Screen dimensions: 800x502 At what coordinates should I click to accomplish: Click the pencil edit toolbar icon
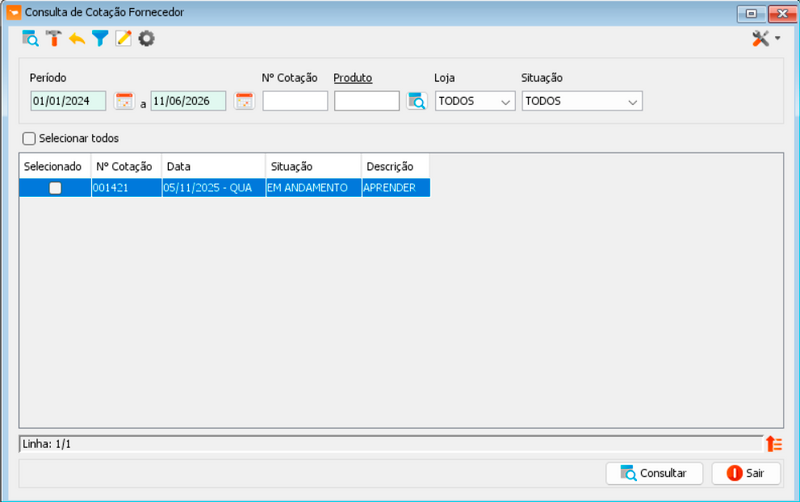click(x=123, y=39)
